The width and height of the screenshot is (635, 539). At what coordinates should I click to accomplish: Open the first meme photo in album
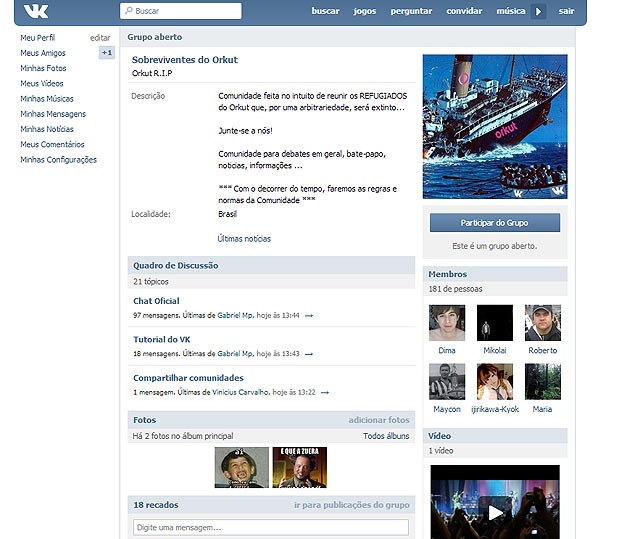242,467
